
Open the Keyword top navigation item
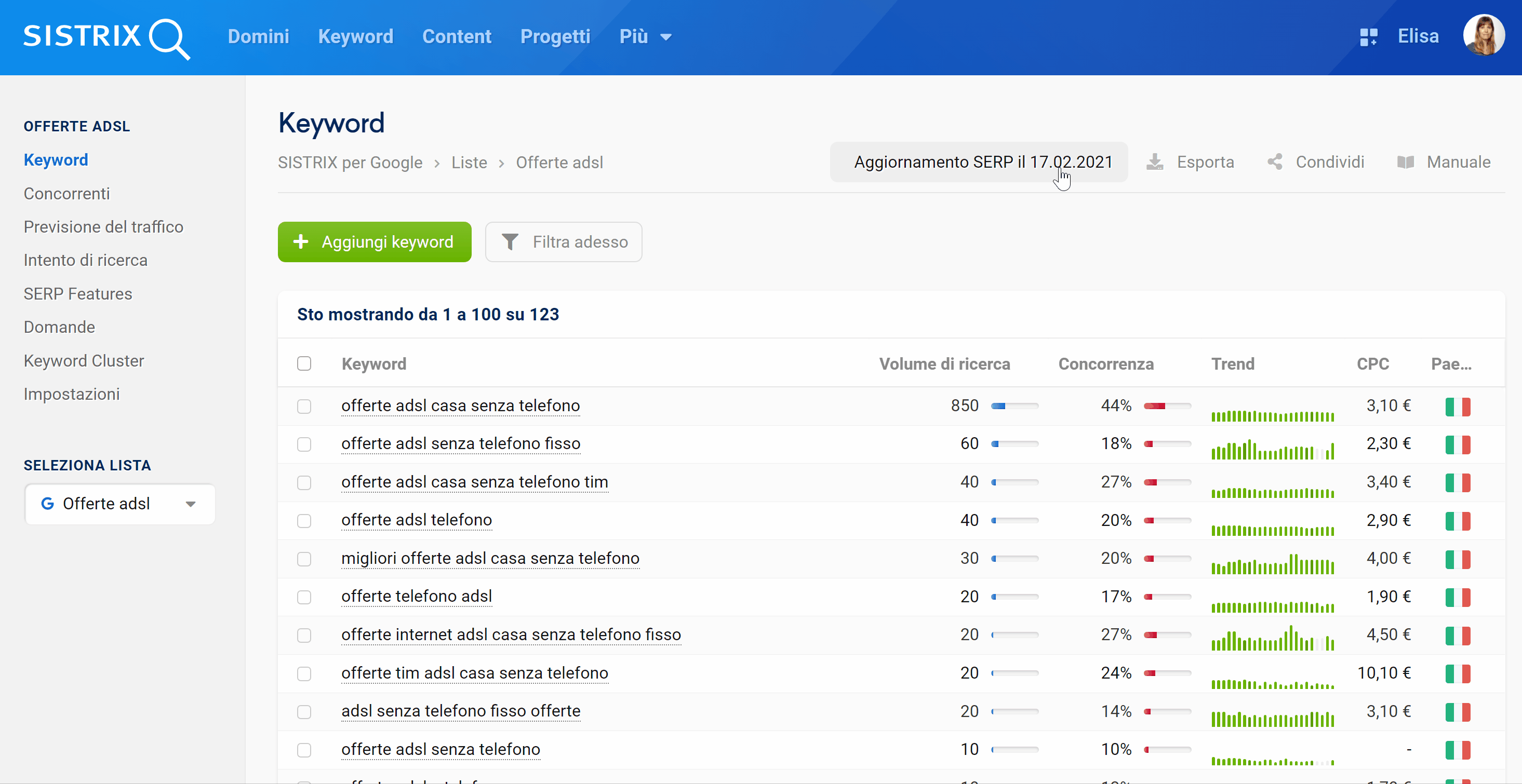click(x=356, y=36)
